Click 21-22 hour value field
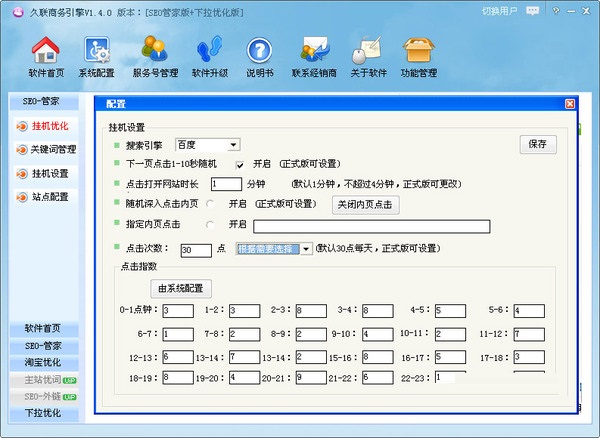 tap(378, 378)
